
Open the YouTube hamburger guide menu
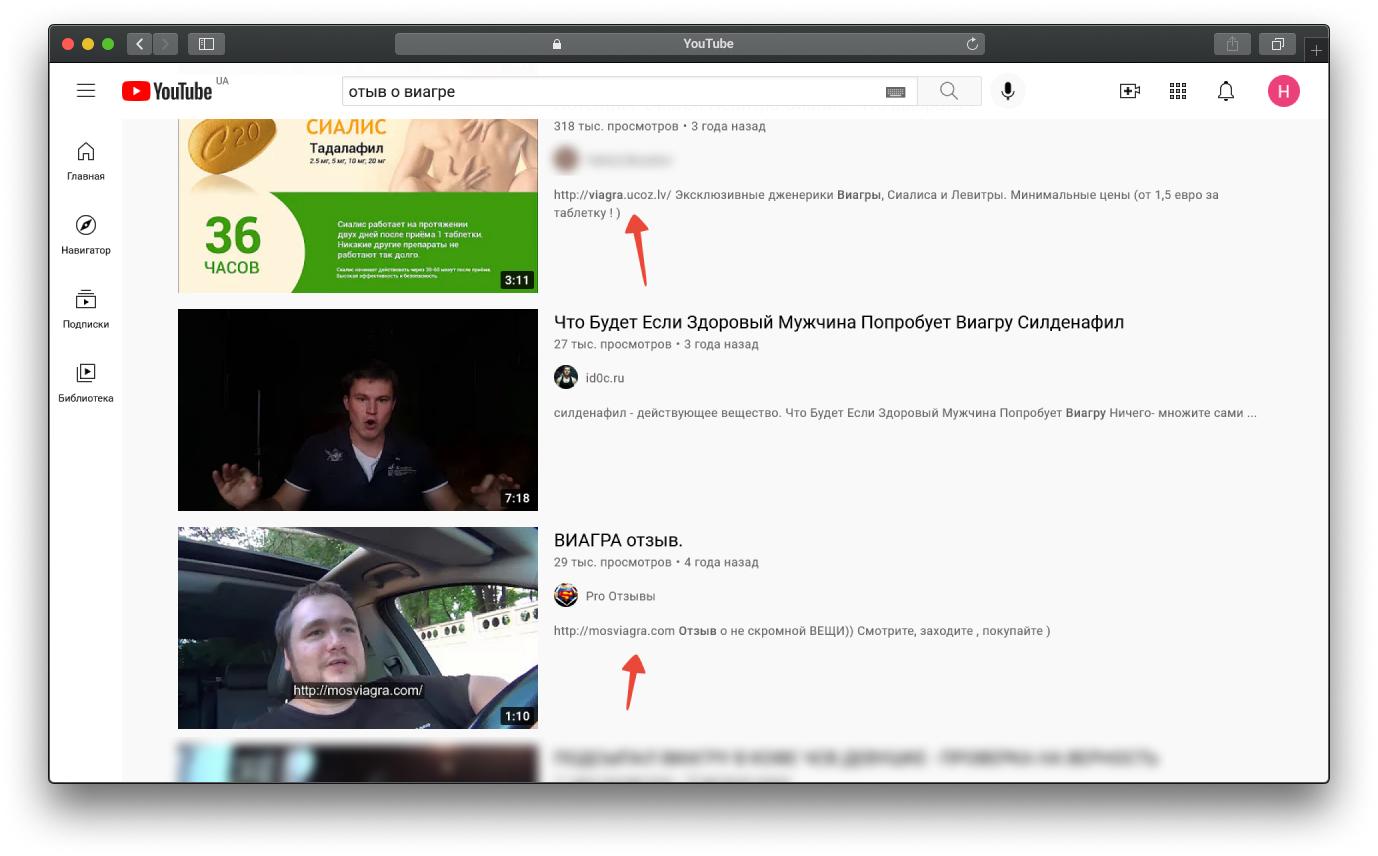[x=86, y=91]
